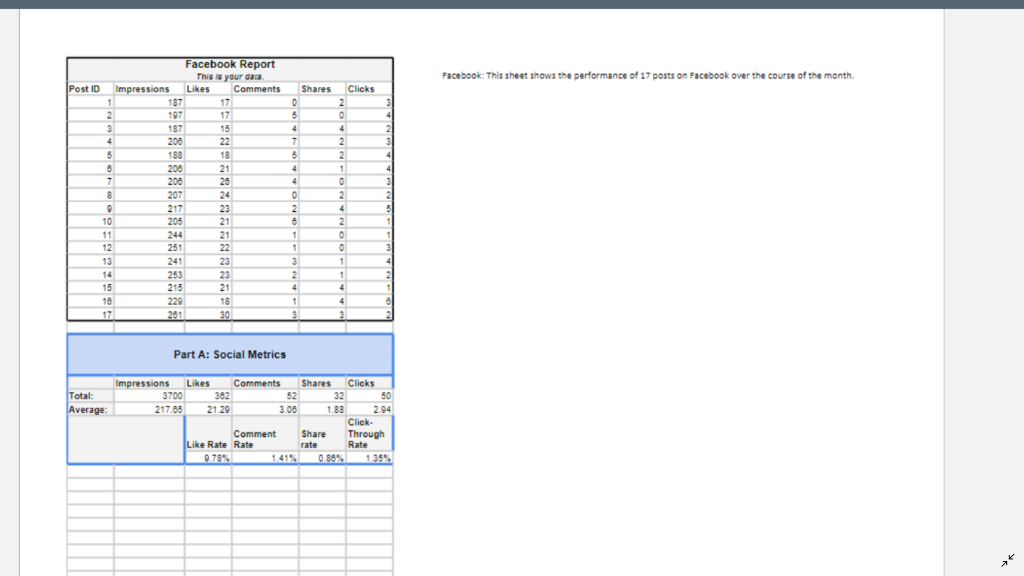
Task: Click the exit full-screen arrows icon
Action: pyautogui.click(x=1008, y=560)
